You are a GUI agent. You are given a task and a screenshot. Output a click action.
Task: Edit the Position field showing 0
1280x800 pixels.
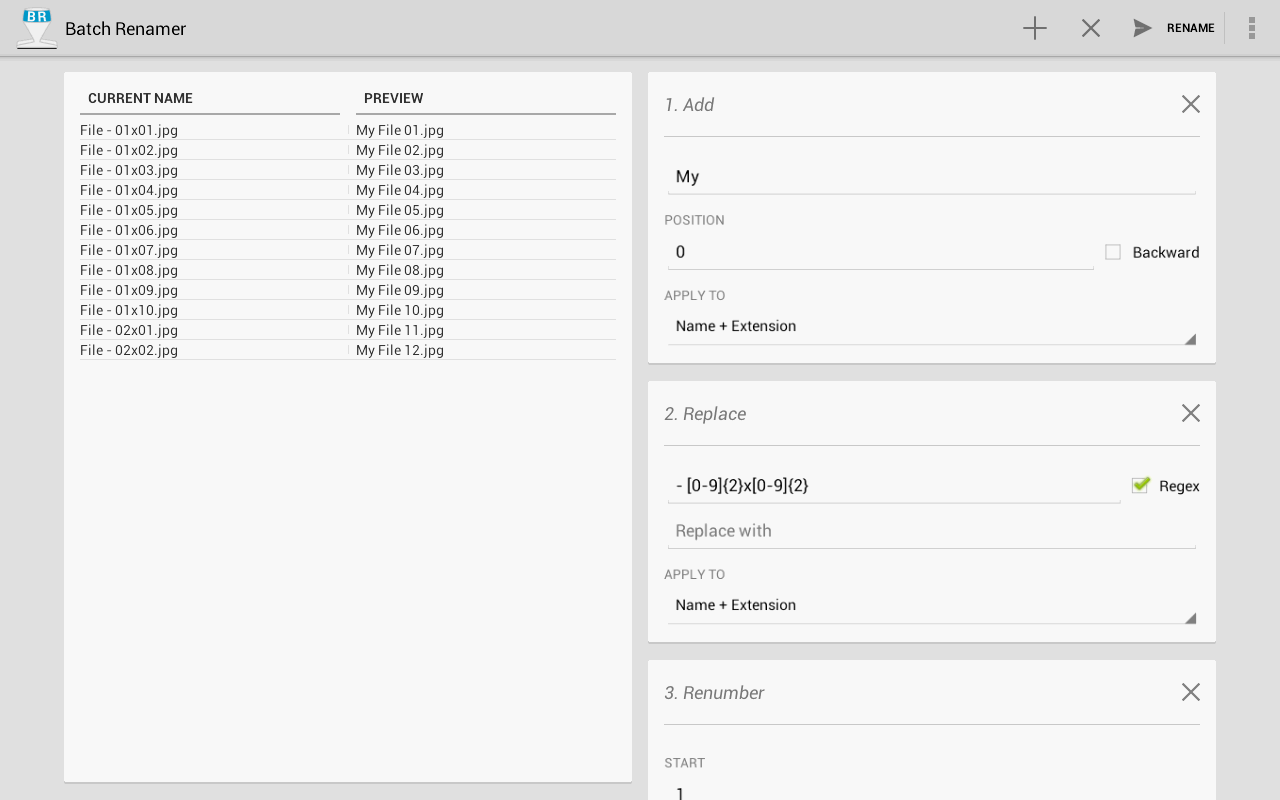881,253
